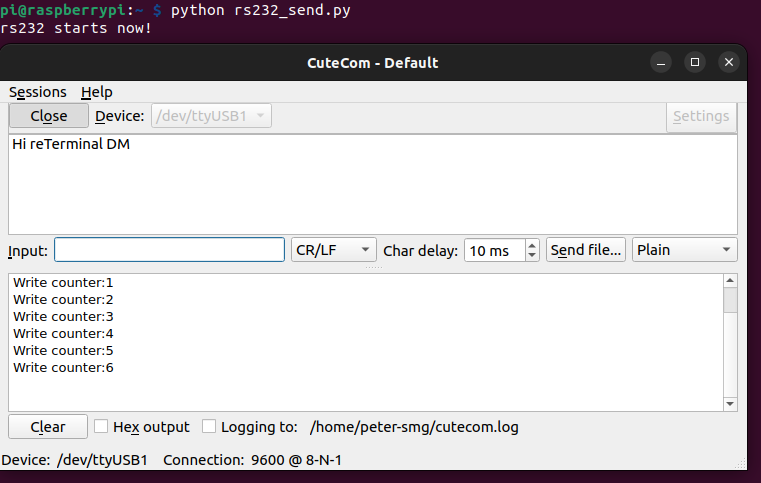Expand the Plain format dropdown
This screenshot has height=483, width=761.
pos(684,250)
